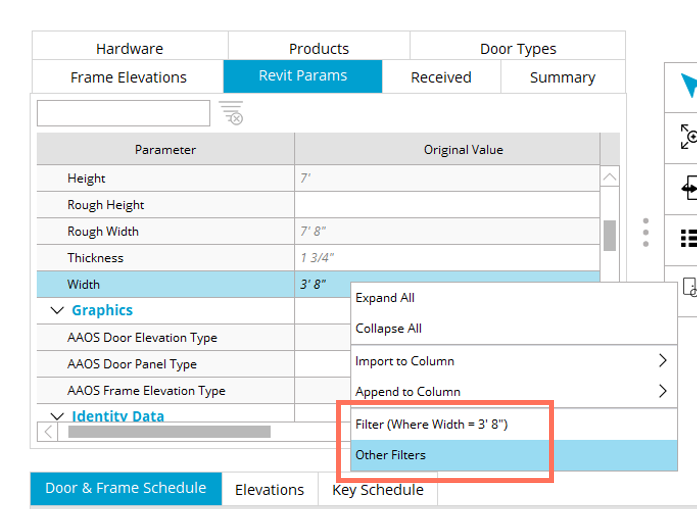Click the horizontal scrollbar thumb

coord(169,432)
